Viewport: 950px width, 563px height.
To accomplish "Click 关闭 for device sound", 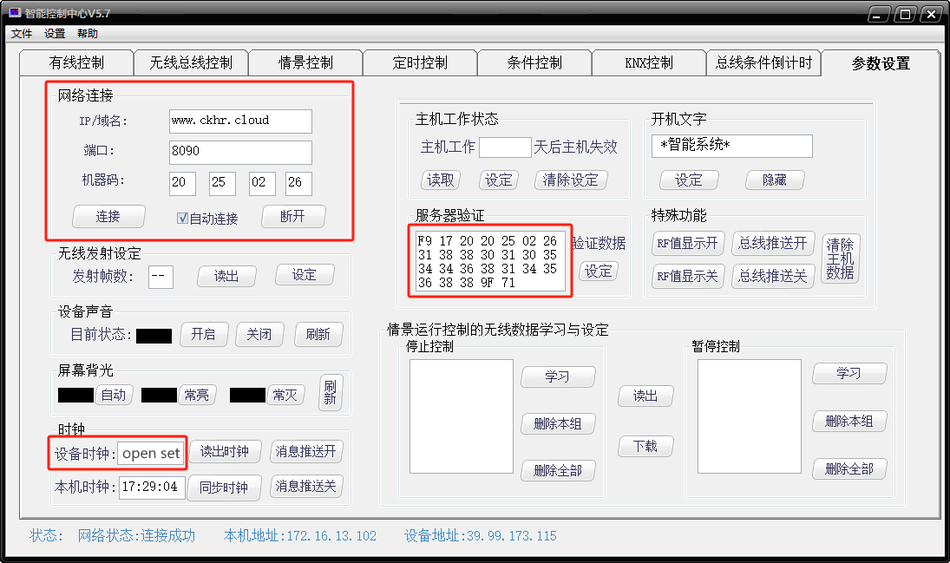I will click(x=259, y=335).
